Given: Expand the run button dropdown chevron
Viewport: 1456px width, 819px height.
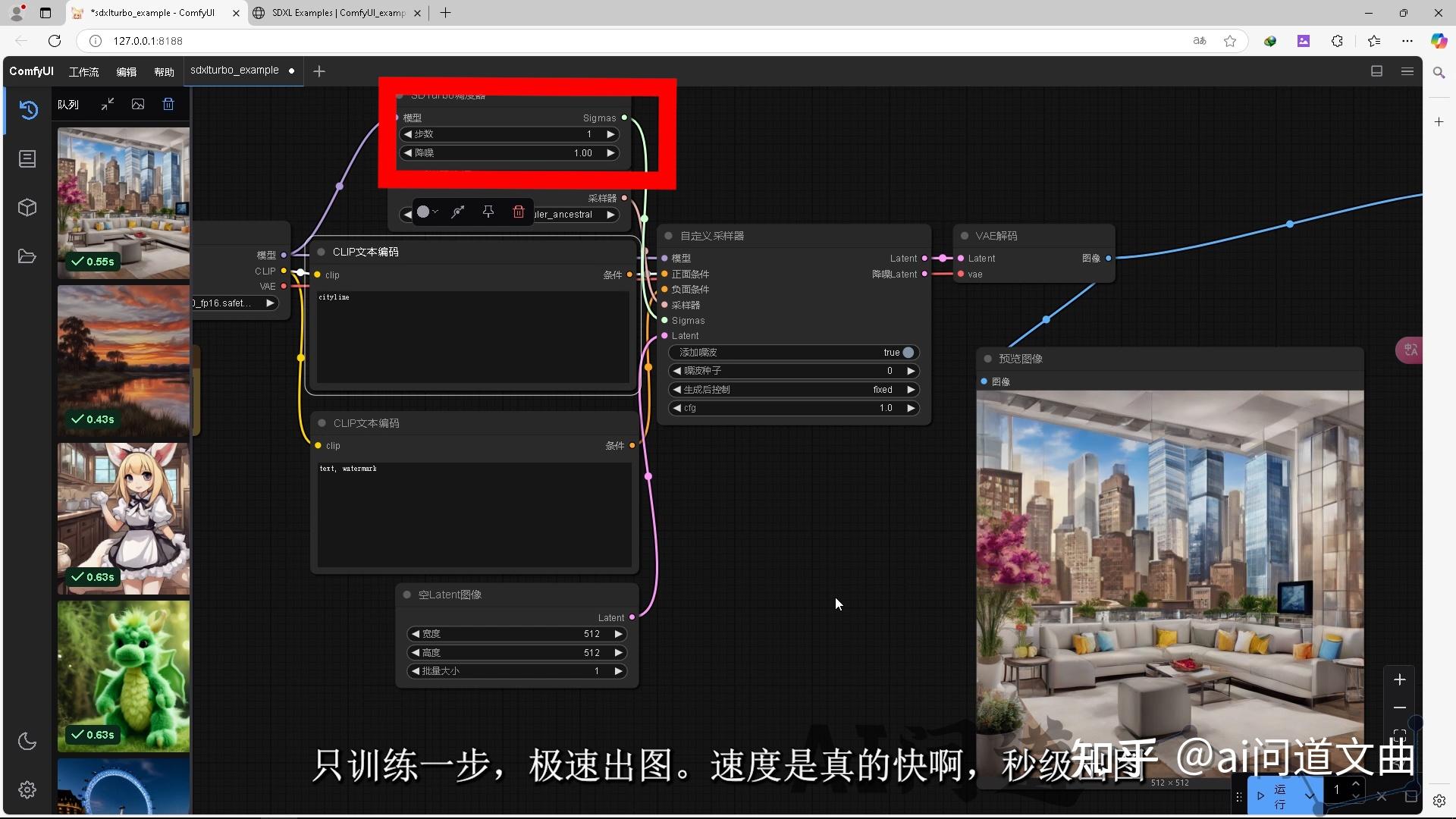Looking at the screenshot, I should tap(1311, 795).
